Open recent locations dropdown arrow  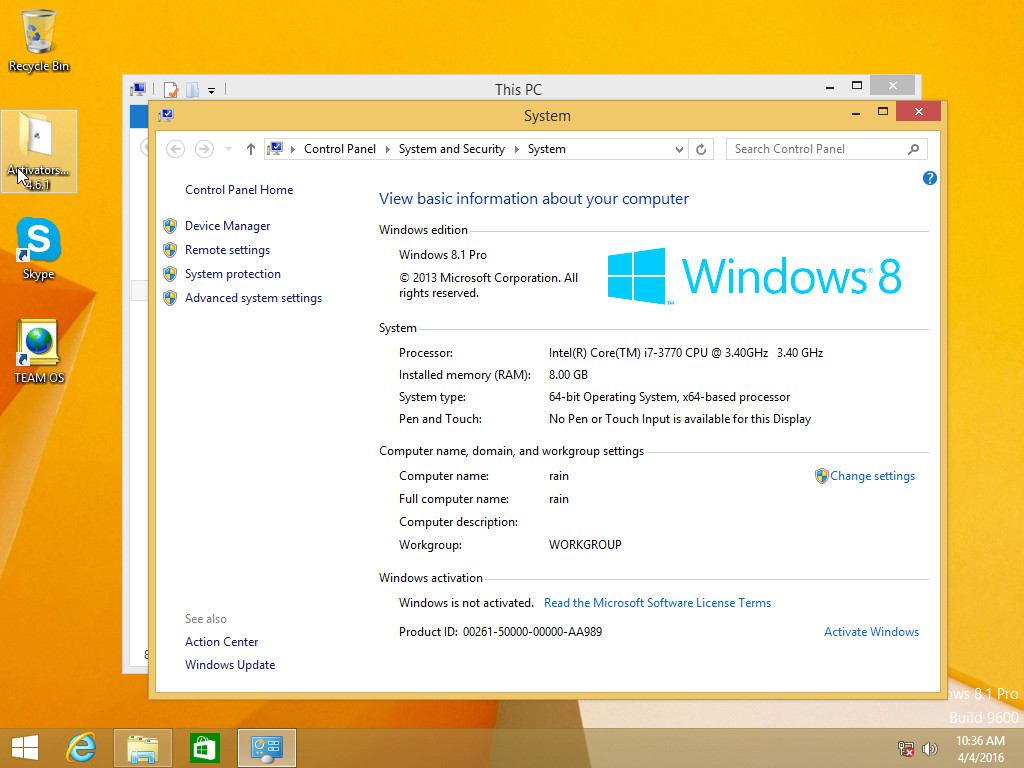tap(228, 149)
